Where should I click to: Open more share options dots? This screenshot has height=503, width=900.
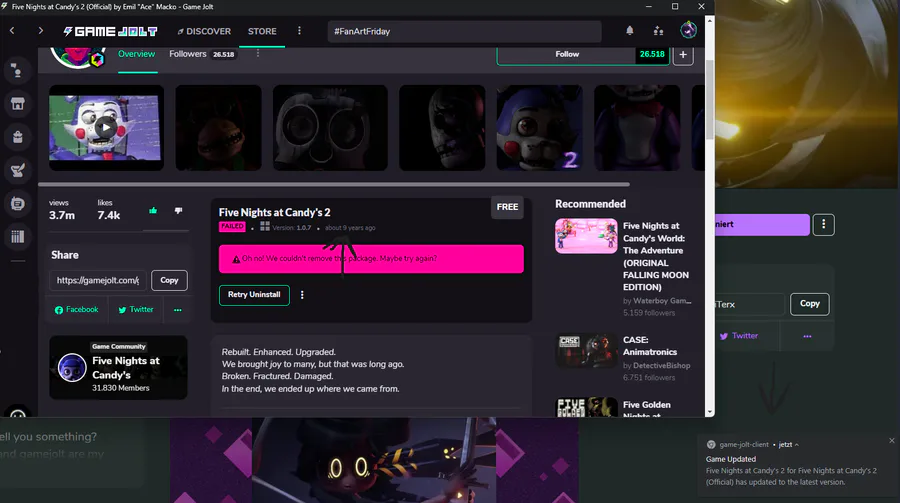point(178,309)
